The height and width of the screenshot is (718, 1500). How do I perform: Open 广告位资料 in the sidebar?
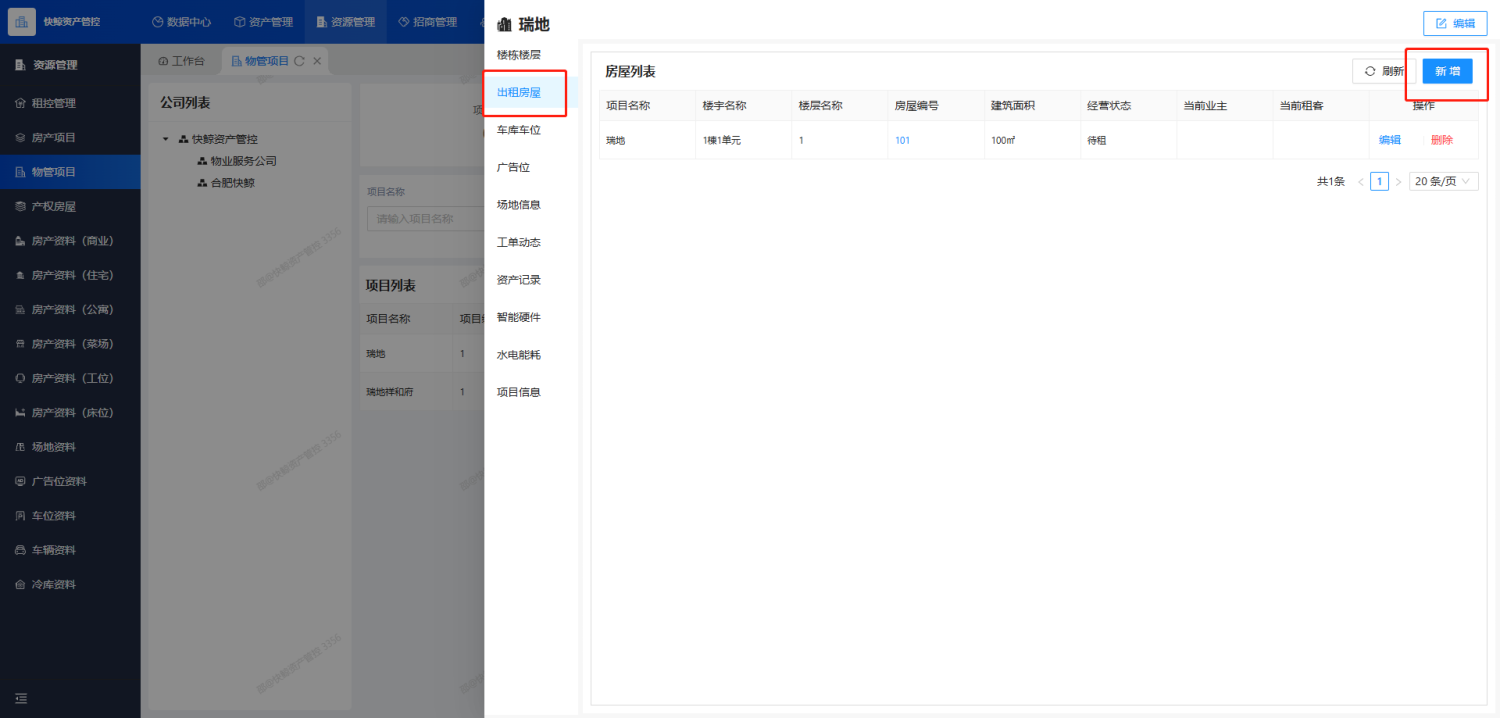tap(70, 481)
